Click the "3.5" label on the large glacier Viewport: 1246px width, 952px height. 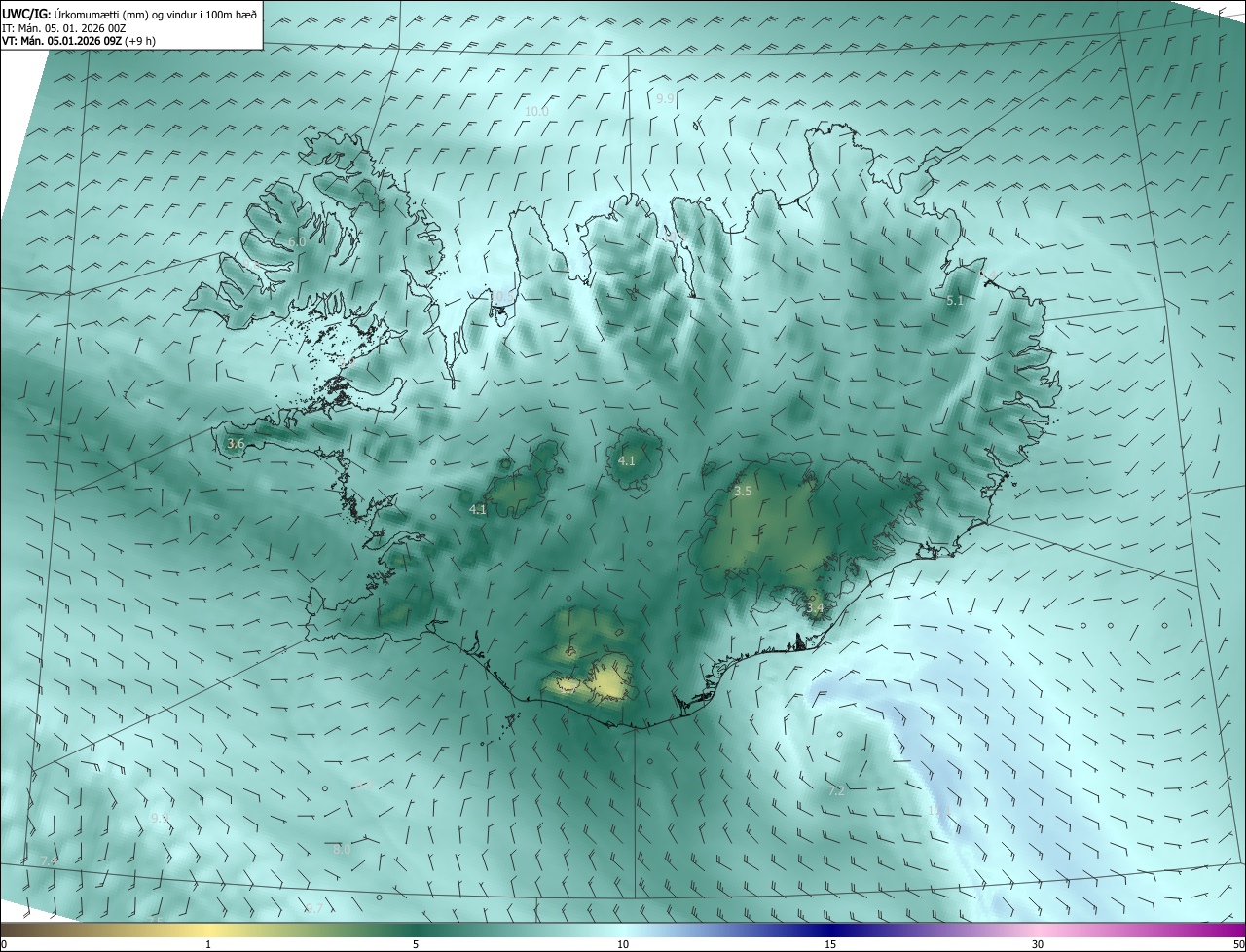(x=743, y=491)
